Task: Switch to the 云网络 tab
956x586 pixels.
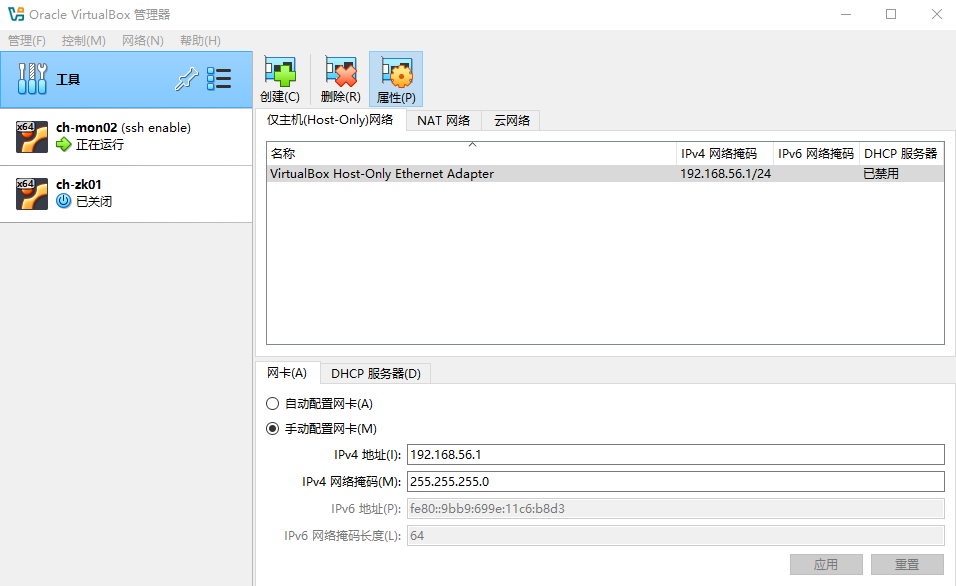Action: 512,121
